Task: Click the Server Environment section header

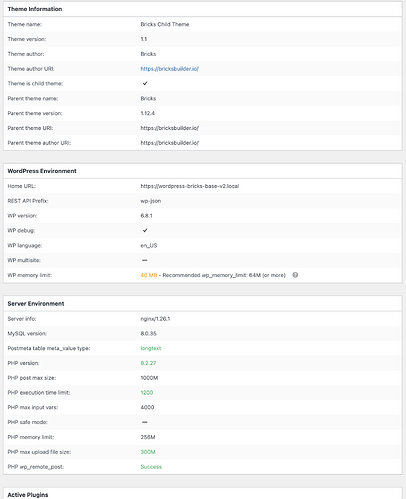Action: click(36, 304)
